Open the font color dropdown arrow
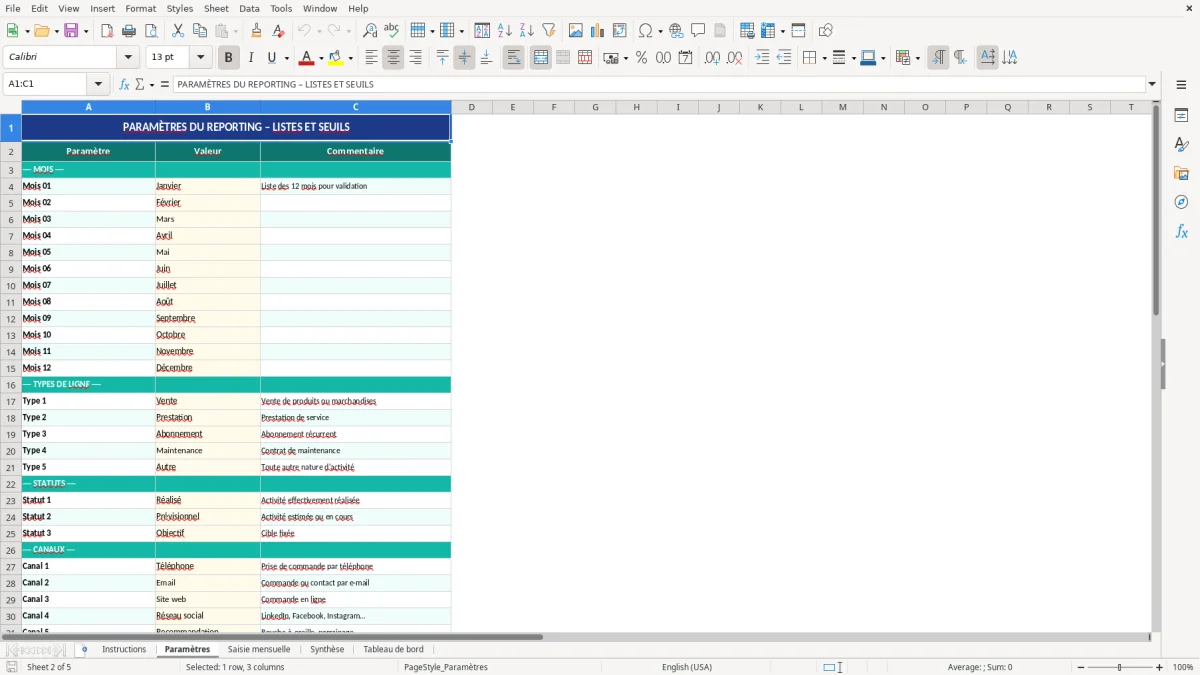1200x675 pixels. (321, 59)
